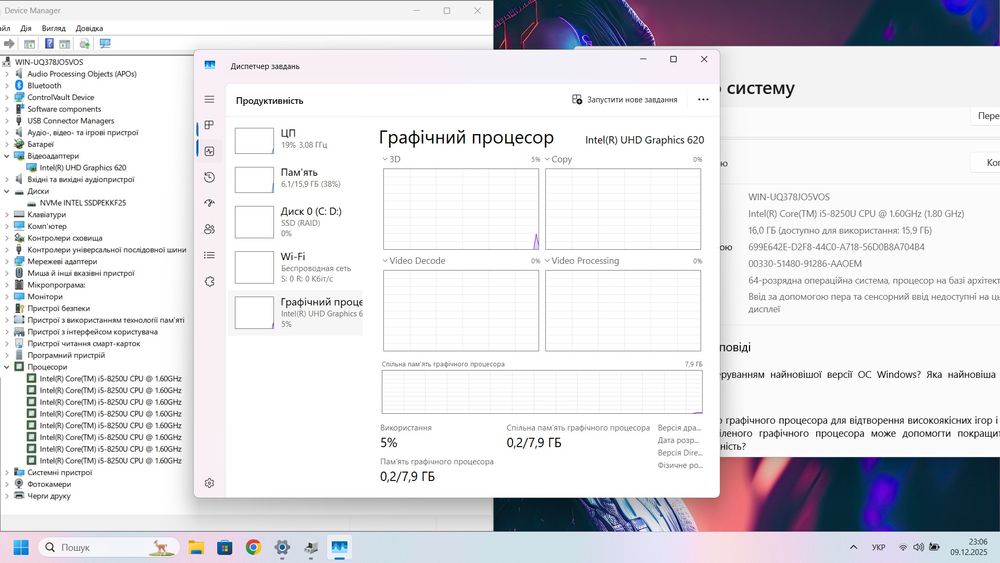Viewport: 1000px width, 563px height.
Task: Click the scan hardware monitor icon in Device Manager
Action: click(105, 43)
